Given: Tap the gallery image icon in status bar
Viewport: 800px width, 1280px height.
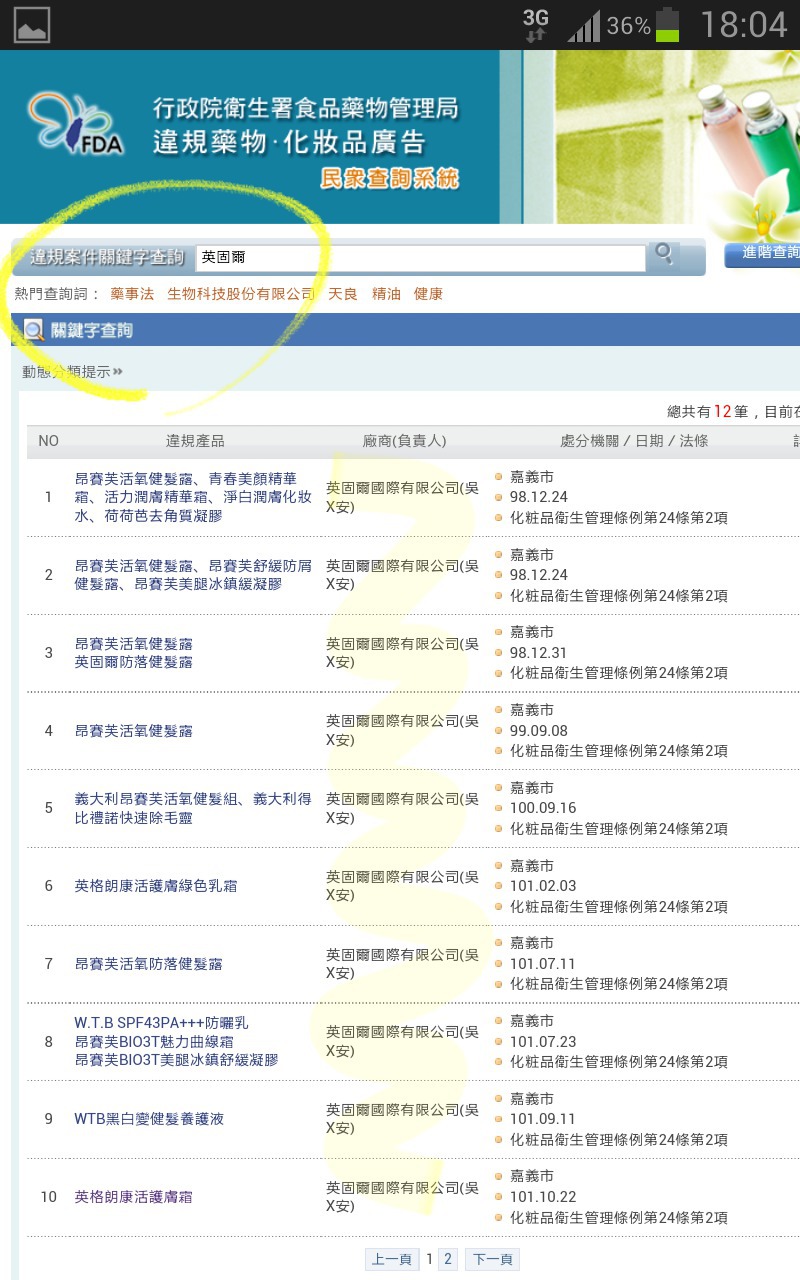Looking at the screenshot, I should tap(32, 24).
